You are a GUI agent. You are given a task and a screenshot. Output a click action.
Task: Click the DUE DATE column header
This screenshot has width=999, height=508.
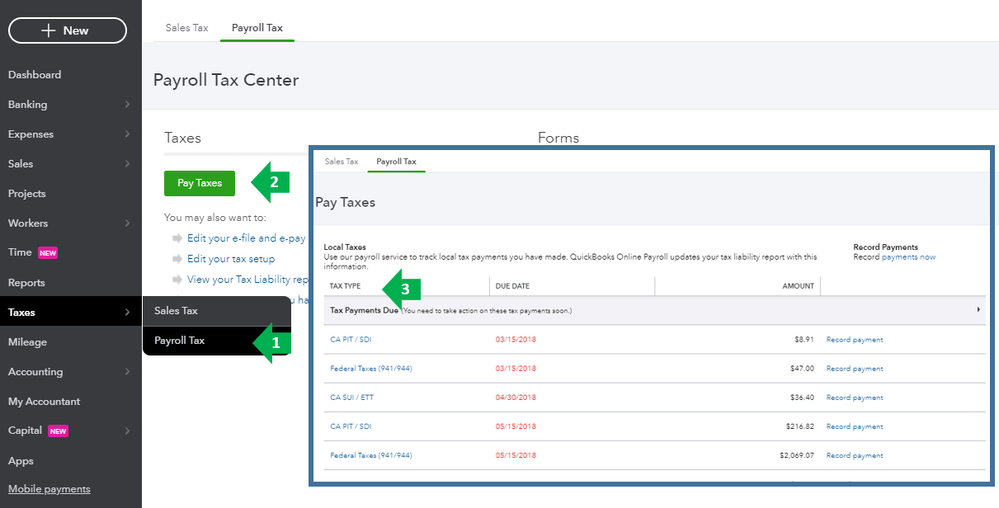tap(513, 286)
